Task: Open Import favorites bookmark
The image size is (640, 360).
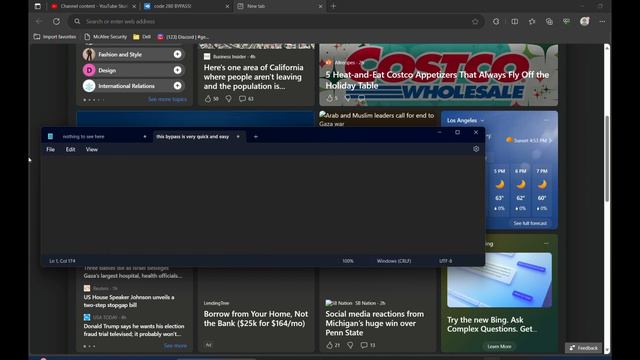Action: (55, 37)
